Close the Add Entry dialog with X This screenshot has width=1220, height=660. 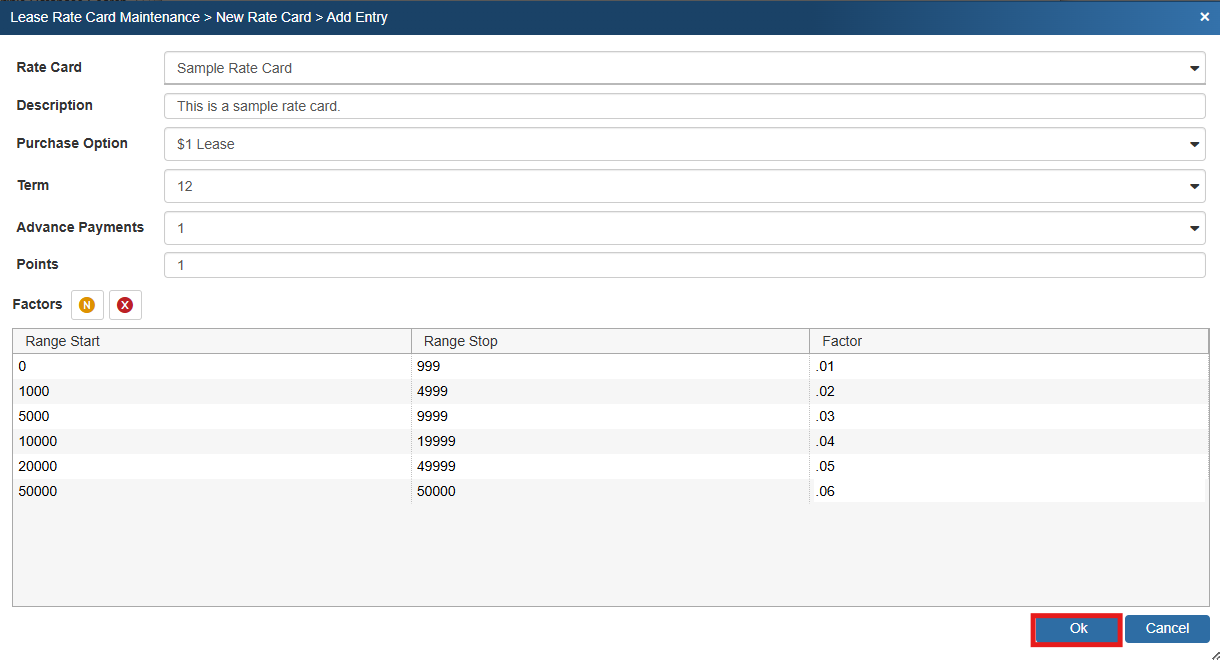coord(1204,17)
